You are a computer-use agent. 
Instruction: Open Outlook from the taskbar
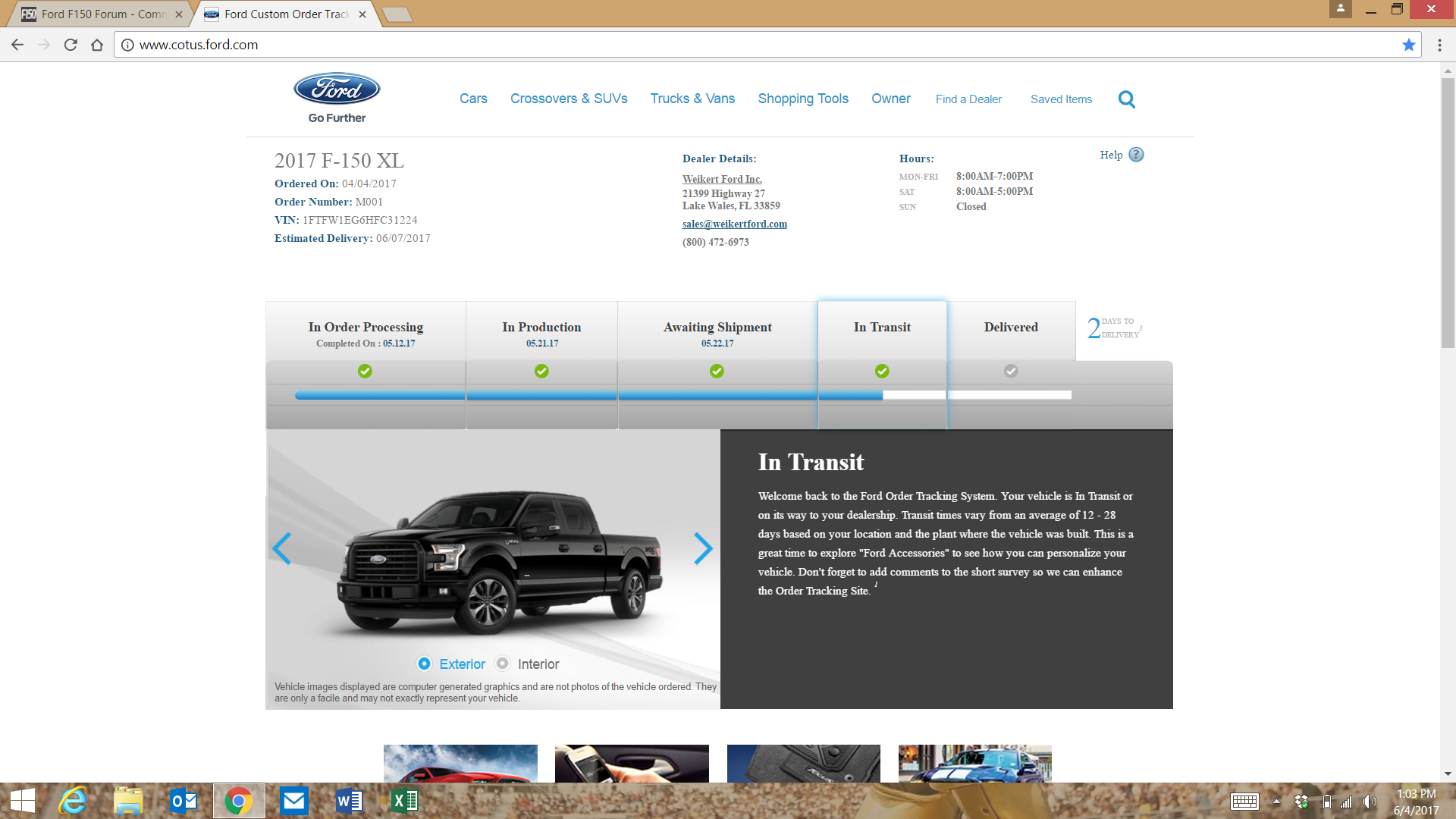coord(184,800)
